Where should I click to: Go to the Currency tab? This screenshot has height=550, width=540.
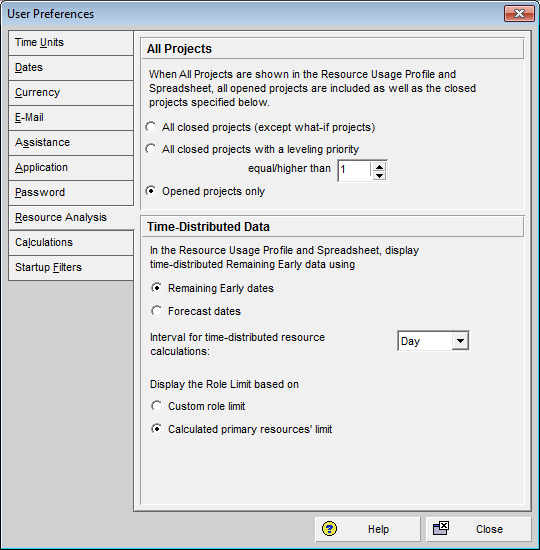(71, 93)
